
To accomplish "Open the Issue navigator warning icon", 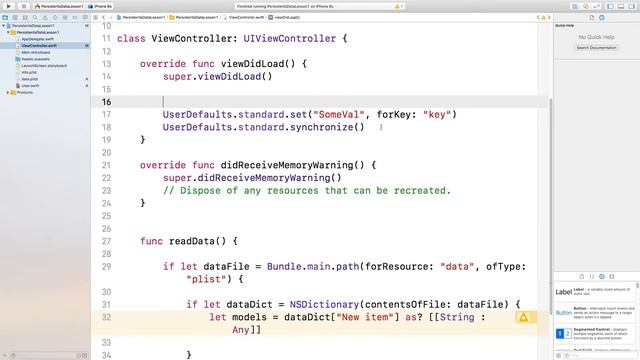I will tap(45, 18).
